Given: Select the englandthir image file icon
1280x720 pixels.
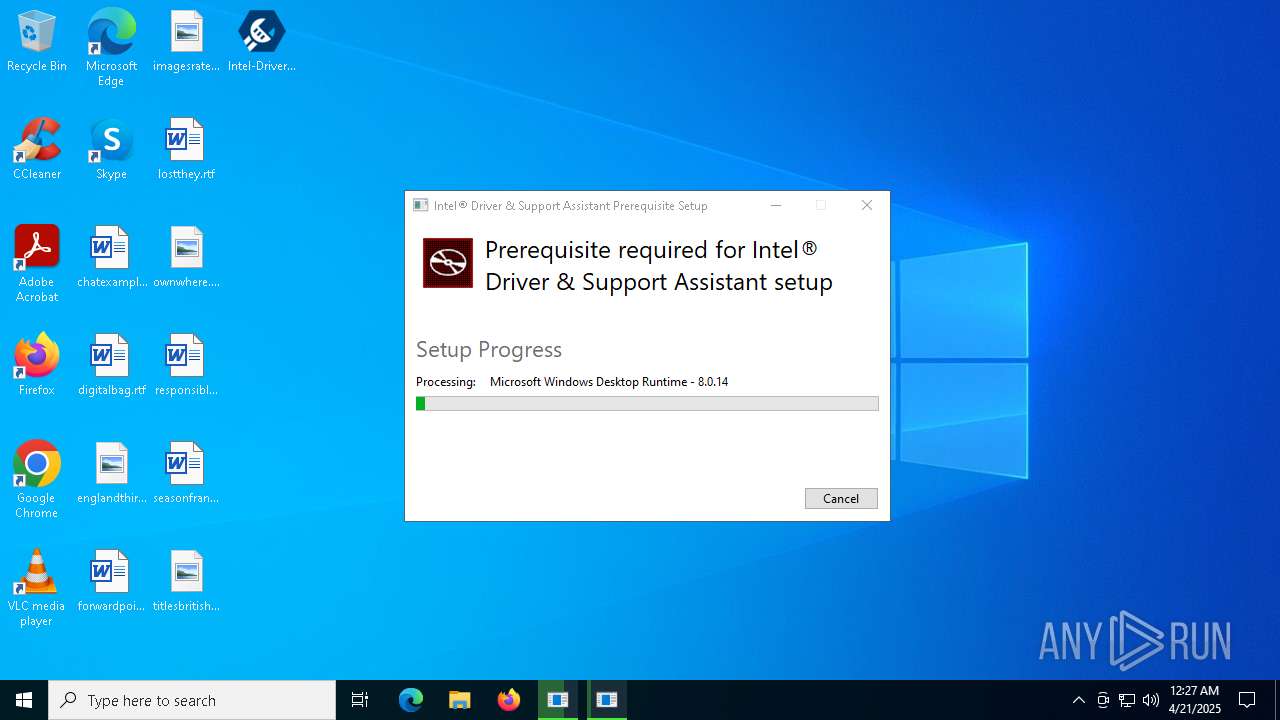Looking at the screenshot, I should coord(111,473).
